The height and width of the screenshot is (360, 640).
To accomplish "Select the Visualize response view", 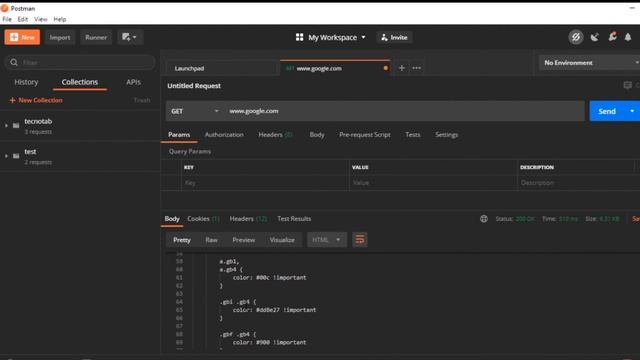I will [x=282, y=240].
